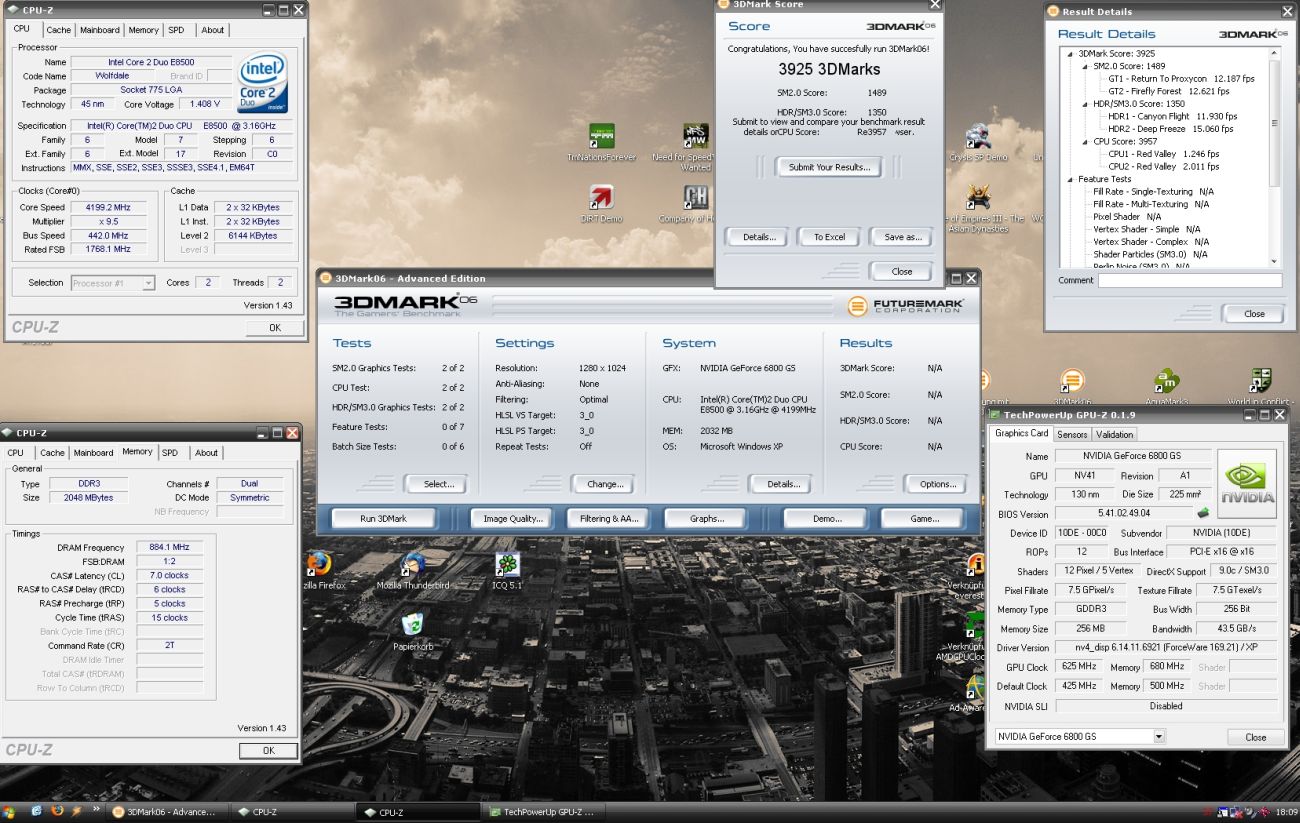
Task: Collapse the 3DMark Score tree node
Action: point(1071,54)
